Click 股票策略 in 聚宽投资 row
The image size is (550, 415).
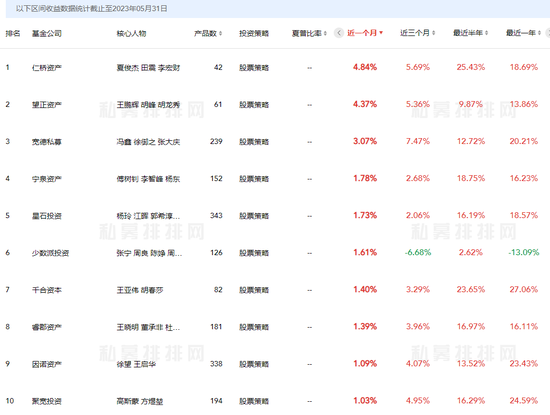(x=254, y=401)
